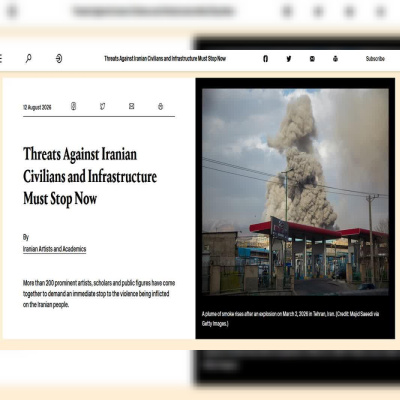Share on Facebook from sticky header
The height and width of the screenshot is (400, 400).
pyautogui.click(x=265, y=59)
